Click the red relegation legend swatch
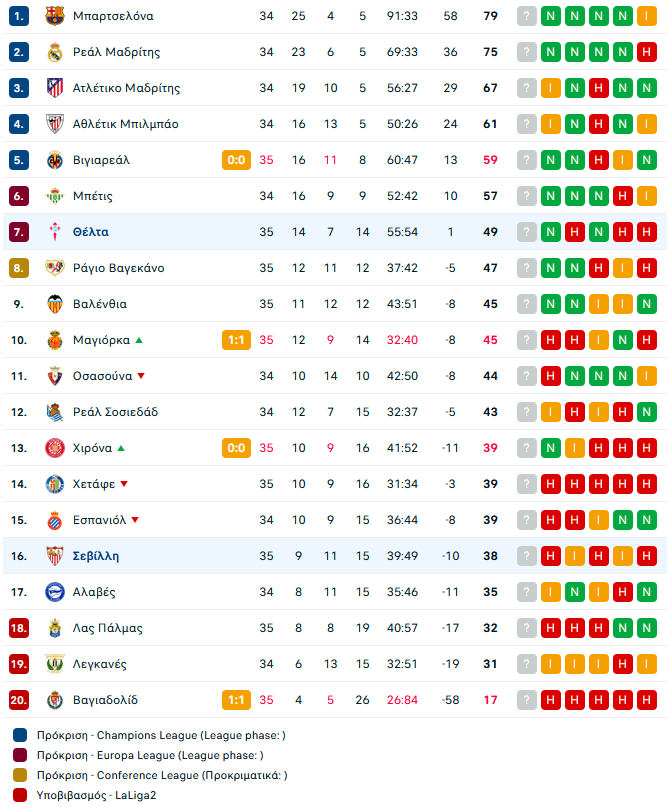Screen dimensions: 669x809 point(20,795)
